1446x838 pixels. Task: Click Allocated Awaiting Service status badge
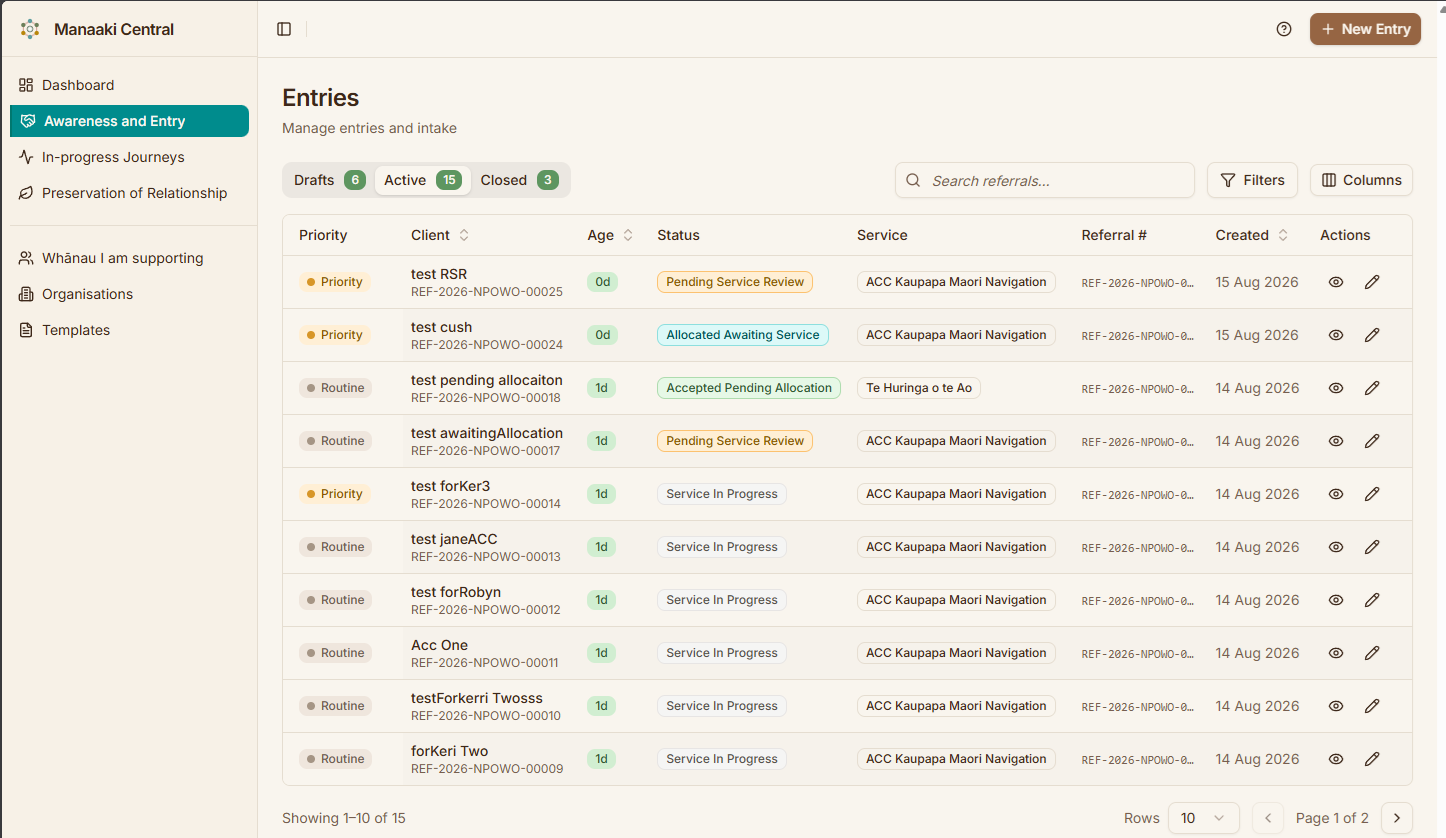743,335
